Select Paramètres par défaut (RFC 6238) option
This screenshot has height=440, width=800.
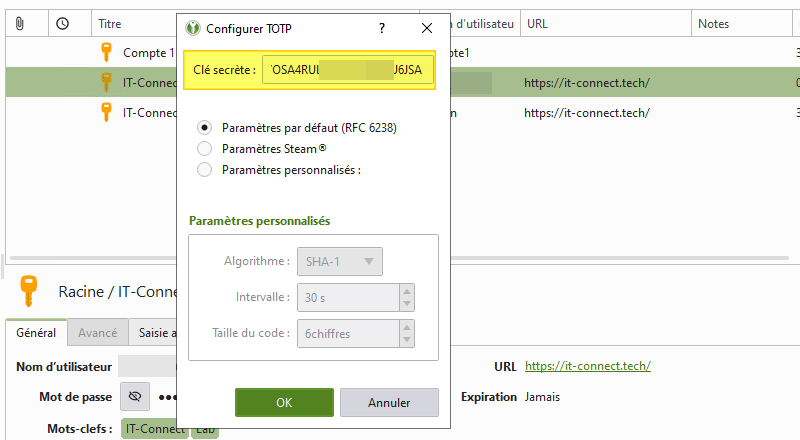point(205,128)
